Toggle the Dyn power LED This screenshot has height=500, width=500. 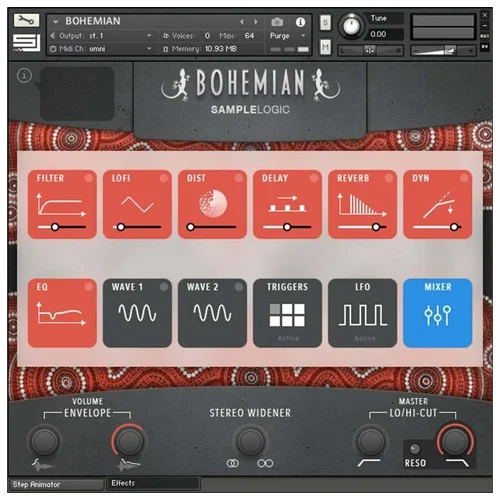(464, 178)
